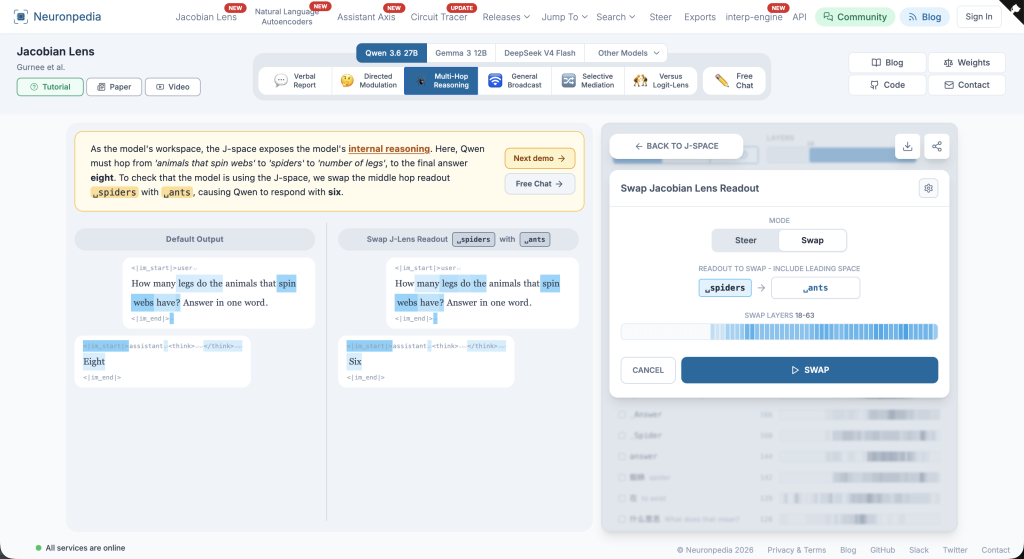Click the Code GitHub icon
1024x559 pixels.
click(x=874, y=85)
